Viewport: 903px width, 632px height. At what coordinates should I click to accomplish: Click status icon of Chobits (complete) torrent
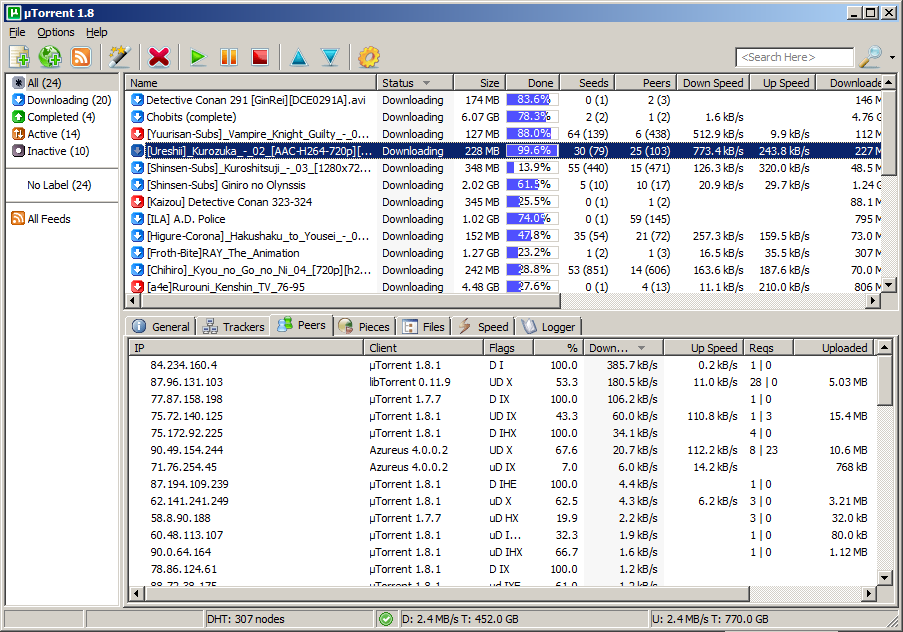point(137,117)
